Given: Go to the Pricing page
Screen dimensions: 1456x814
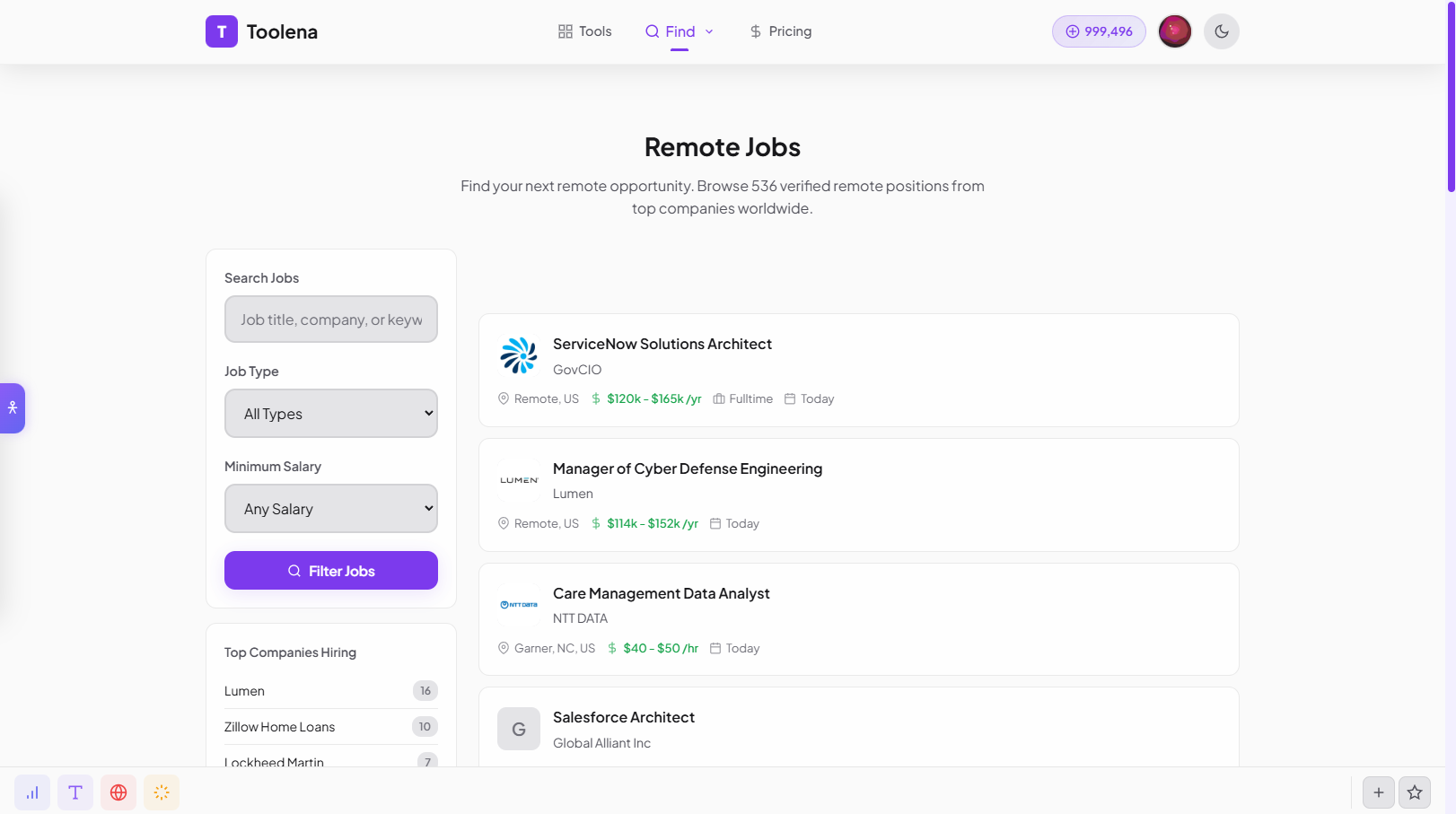Looking at the screenshot, I should [x=780, y=31].
